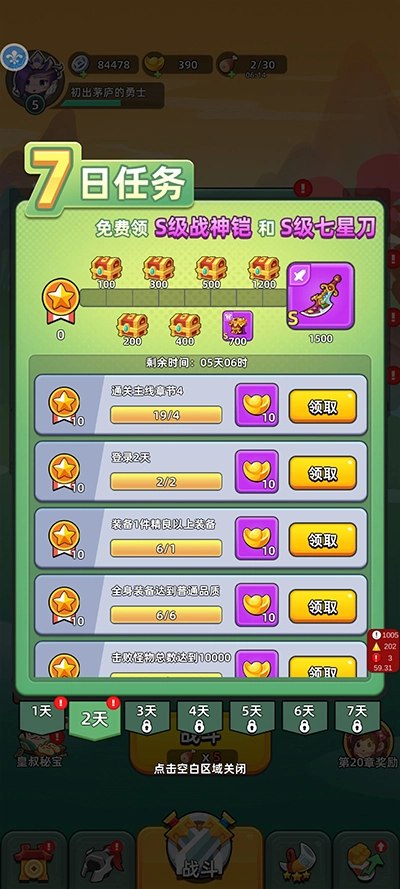This screenshot has width=400, height=889.
Task: Open the treasure chest at 1200 points
Action: pyautogui.click(x=264, y=268)
